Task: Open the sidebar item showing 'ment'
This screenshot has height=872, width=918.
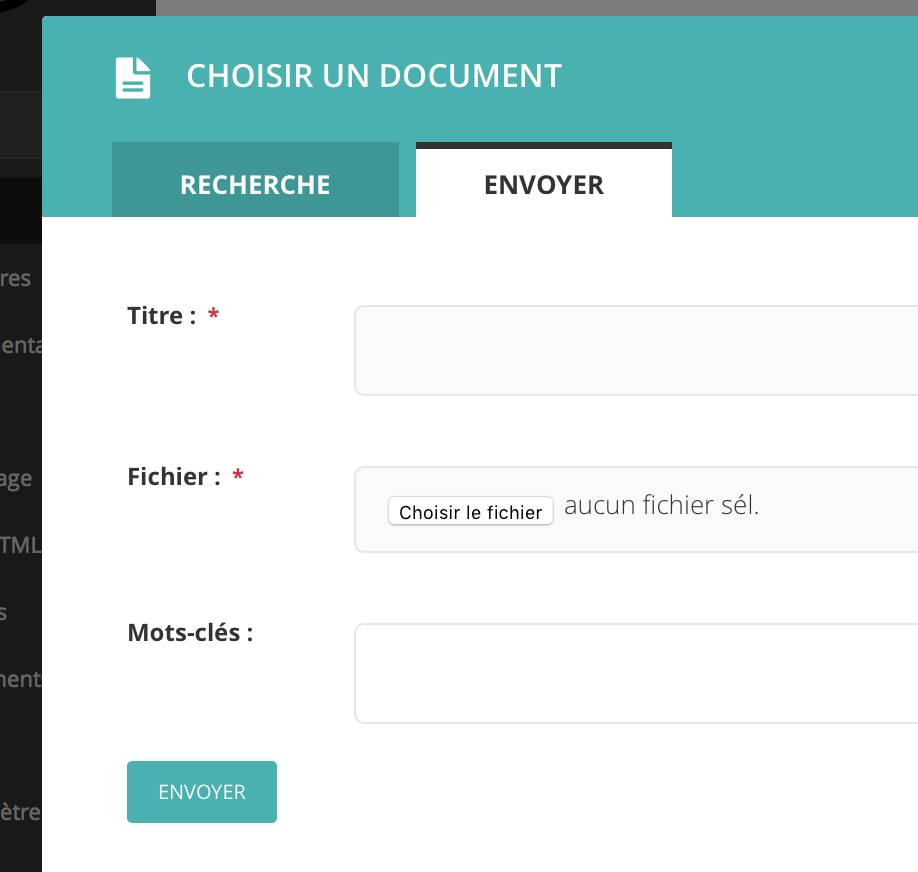Action: pyautogui.click(x=20, y=679)
